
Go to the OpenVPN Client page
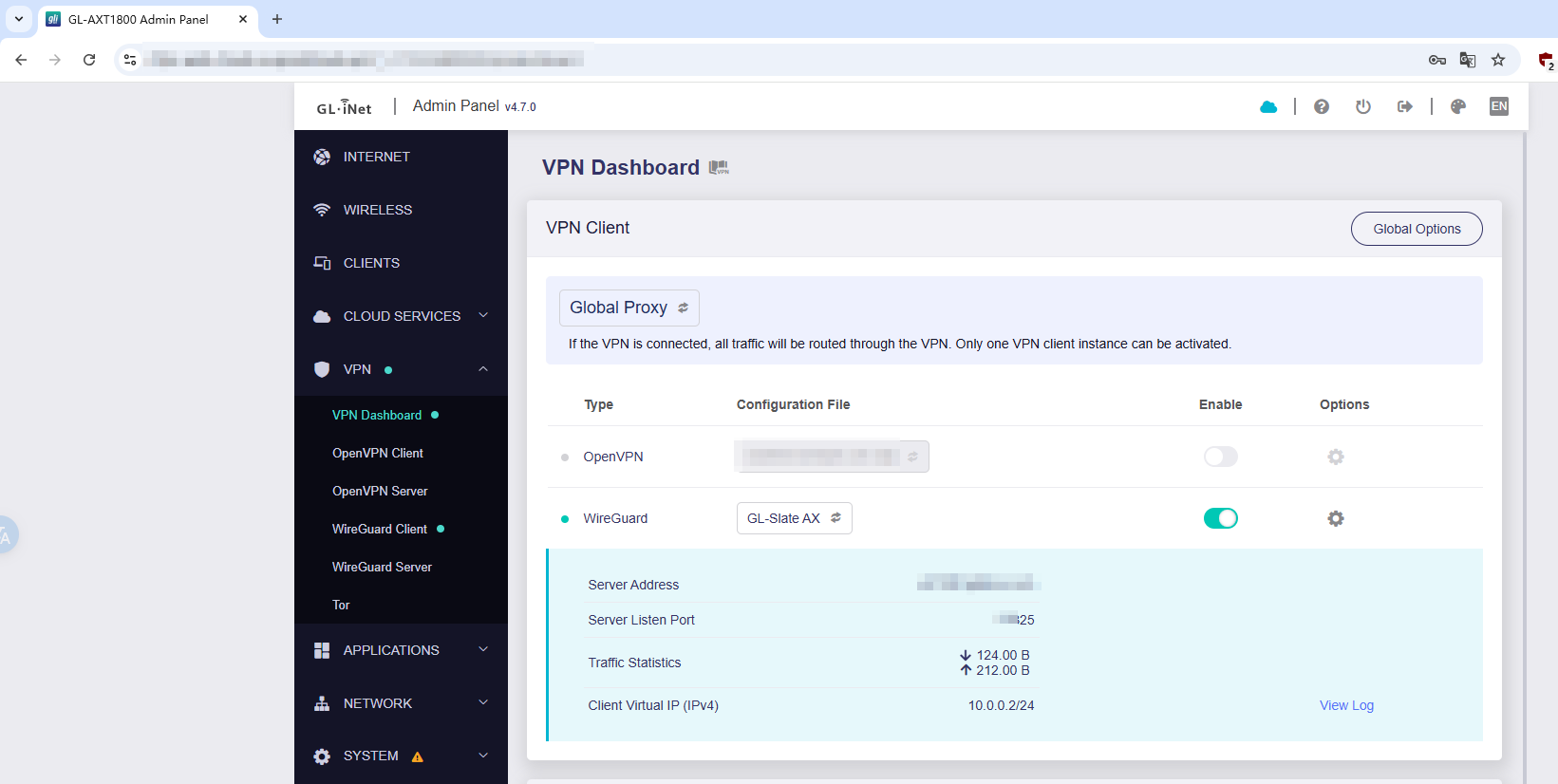click(378, 453)
